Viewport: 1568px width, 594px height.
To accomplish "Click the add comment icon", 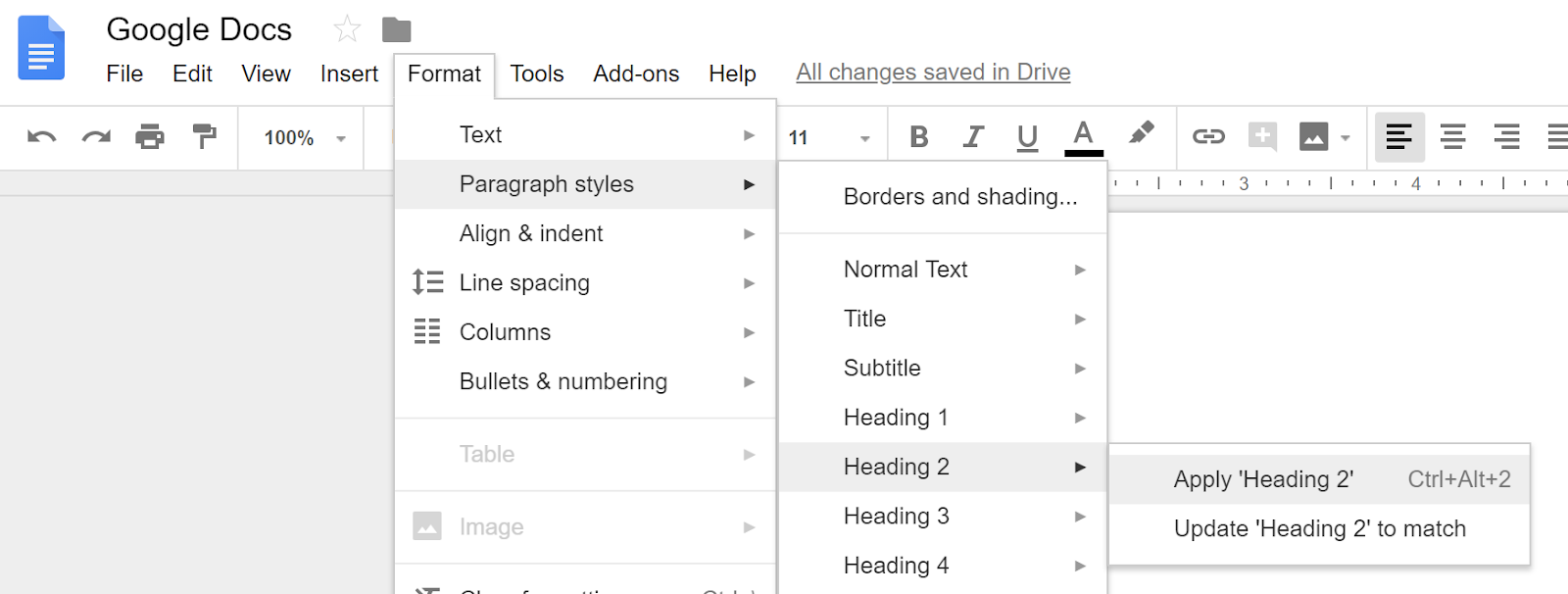I will (x=1262, y=137).
